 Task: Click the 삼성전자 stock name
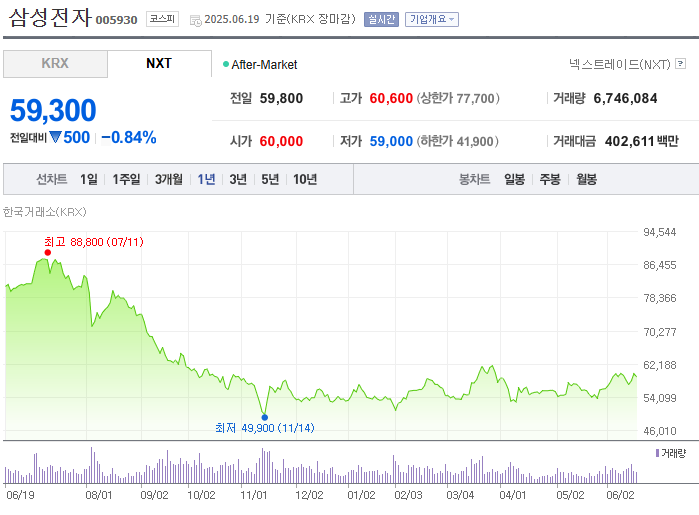pyautogui.click(x=50, y=18)
